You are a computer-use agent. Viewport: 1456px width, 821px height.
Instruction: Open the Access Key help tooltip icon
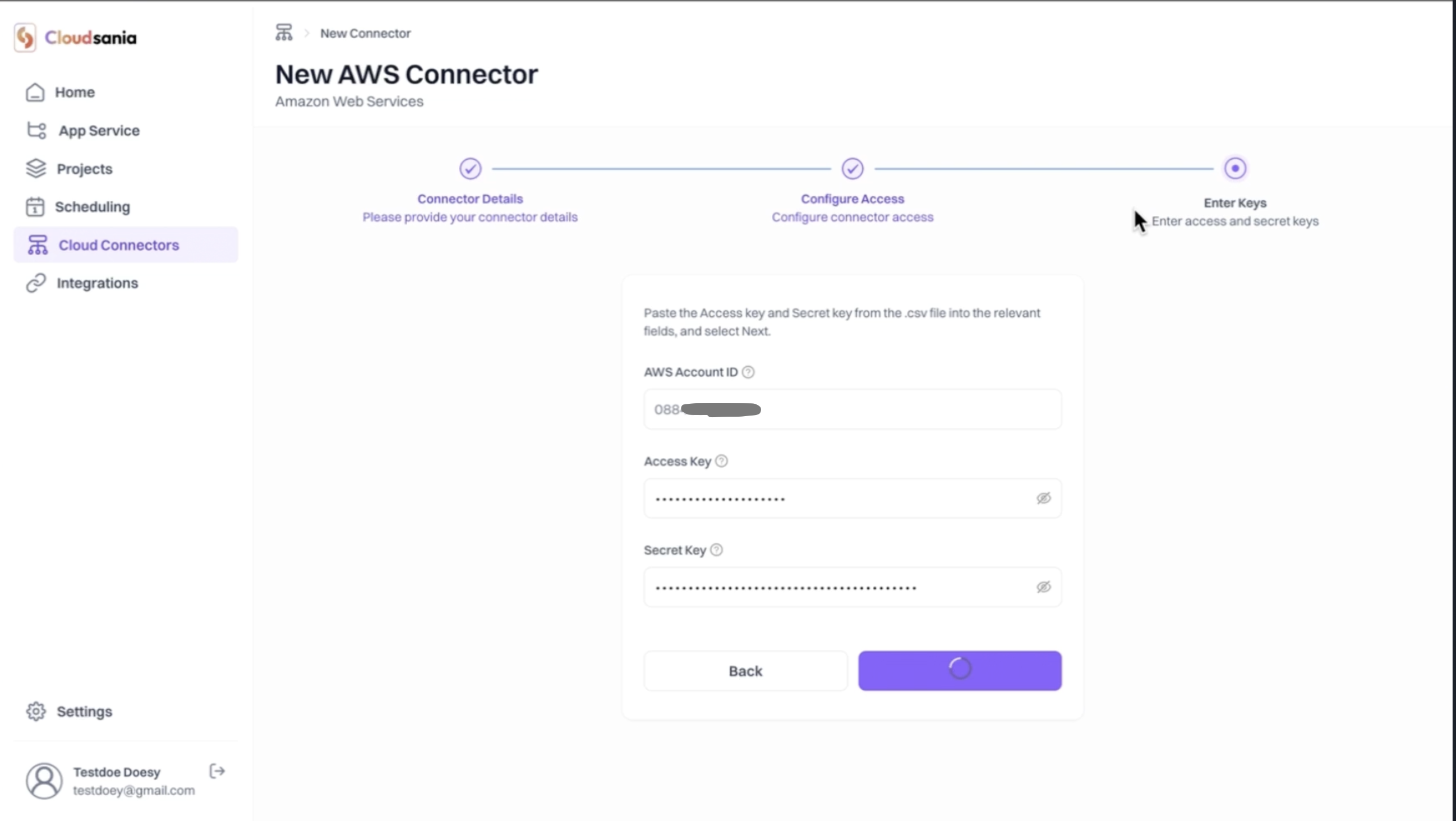[x=721, y=461]
